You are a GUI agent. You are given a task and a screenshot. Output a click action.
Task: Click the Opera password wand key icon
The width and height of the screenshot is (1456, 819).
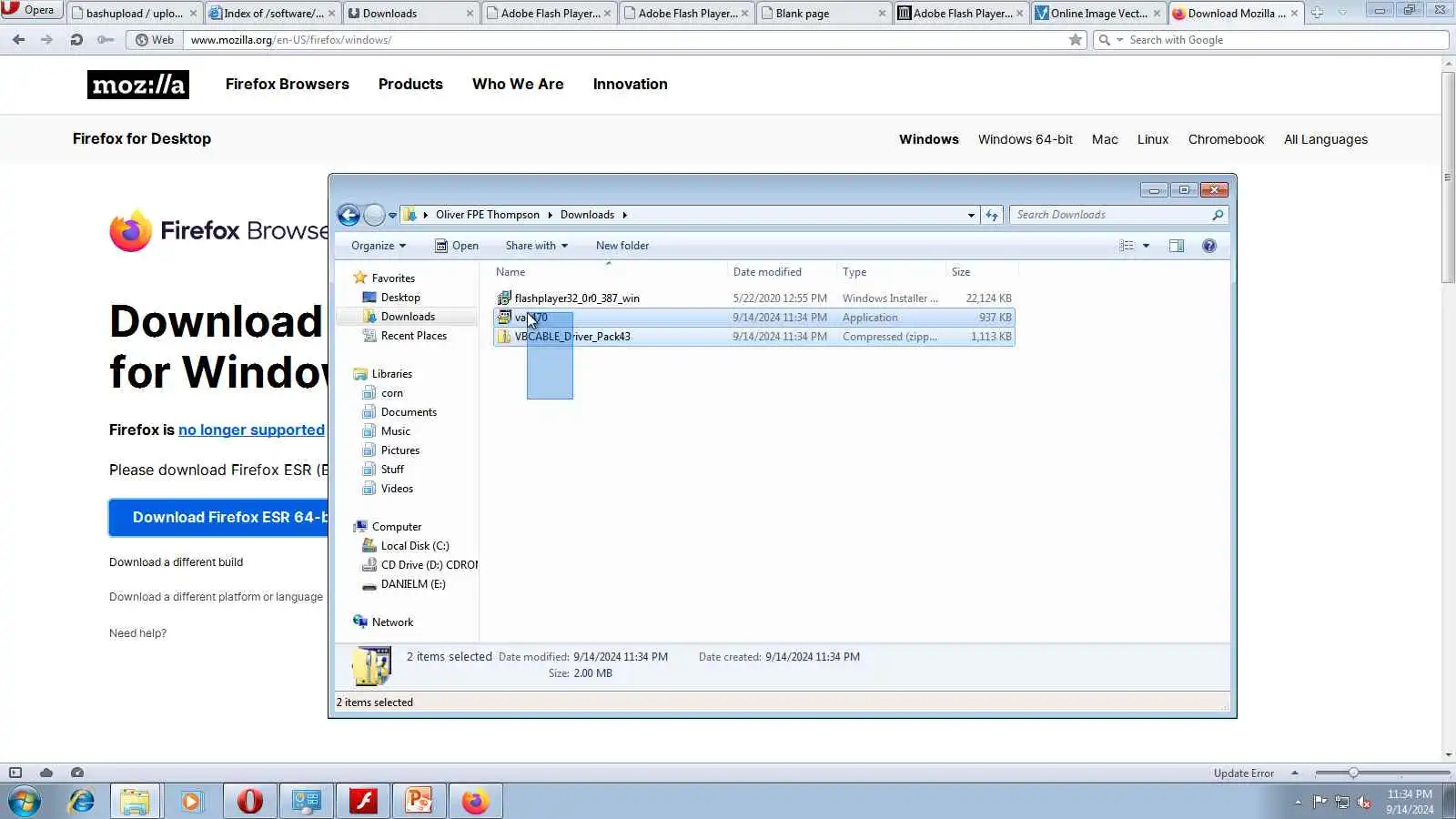click(106, 40)
